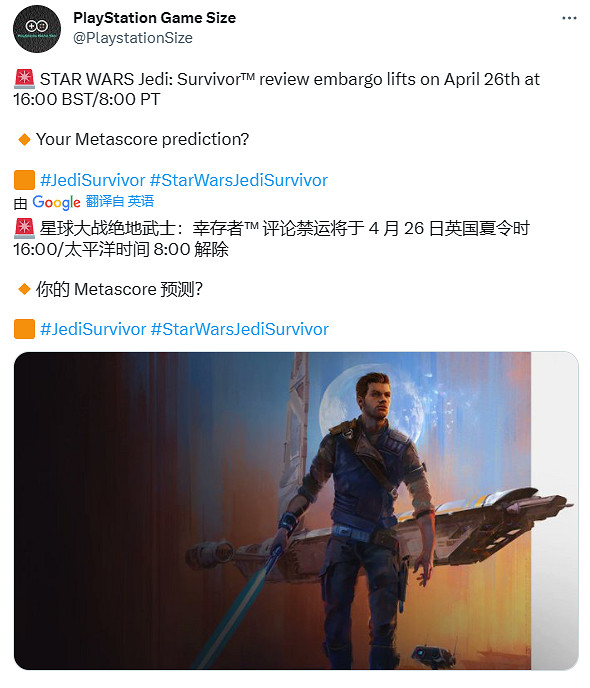Click the 翻译自 英语 translation link
Screen dimensions: 590x688
click(120, 201)
